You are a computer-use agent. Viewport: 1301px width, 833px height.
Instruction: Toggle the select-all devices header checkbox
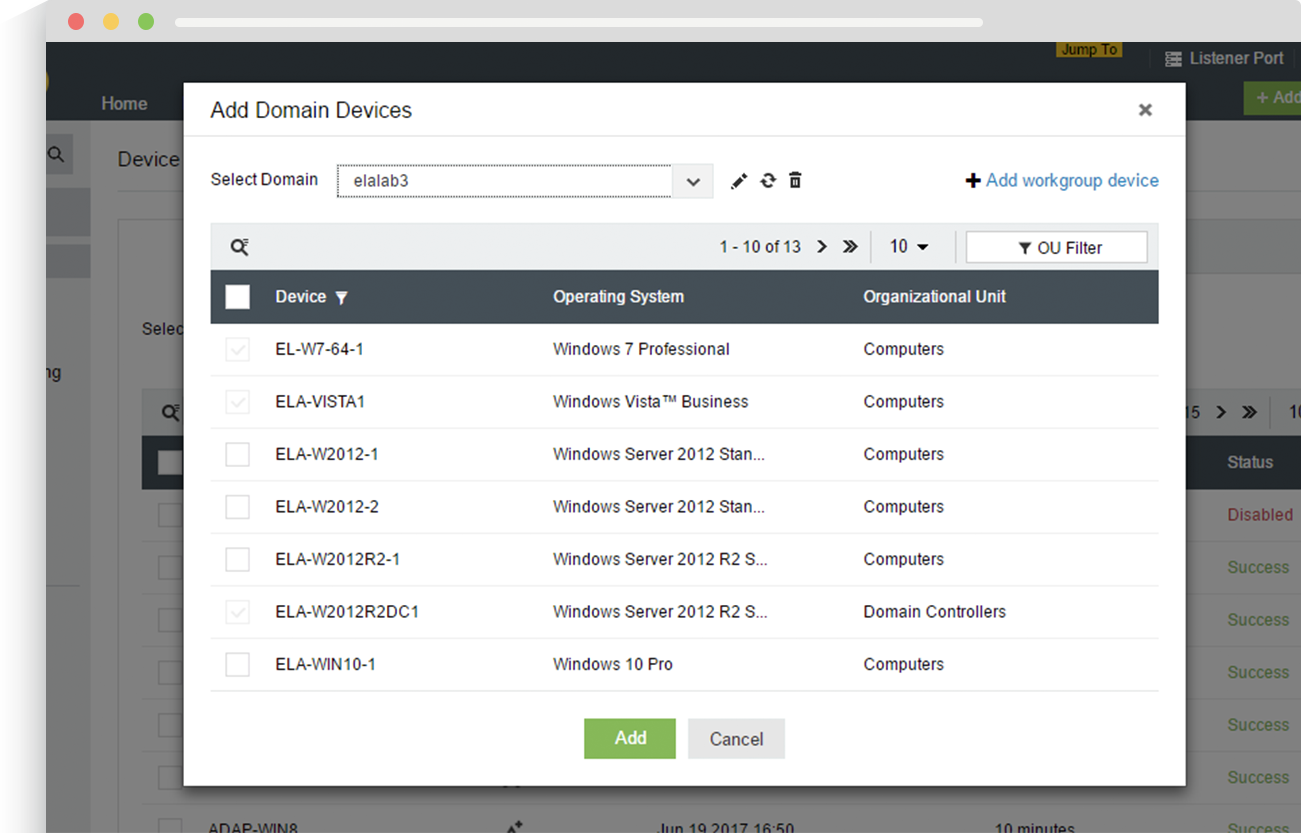click(x=238, y=297)
